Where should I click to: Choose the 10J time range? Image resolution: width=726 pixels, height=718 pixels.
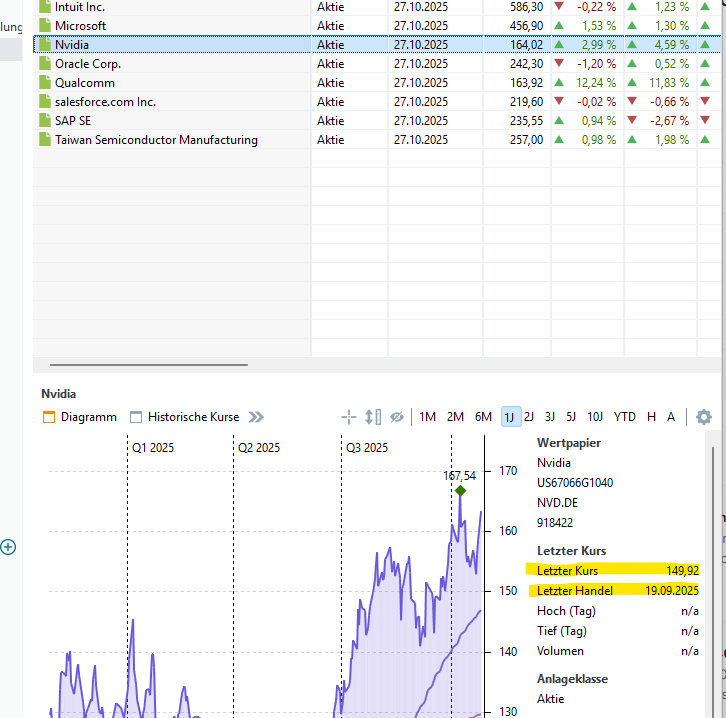tap(595, 417)
